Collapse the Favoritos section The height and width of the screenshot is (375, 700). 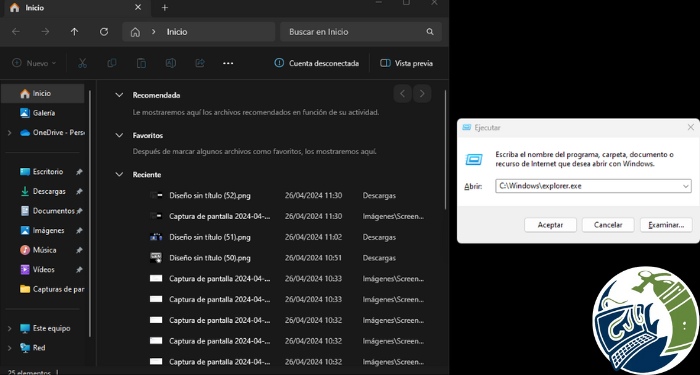coord(119,135)
